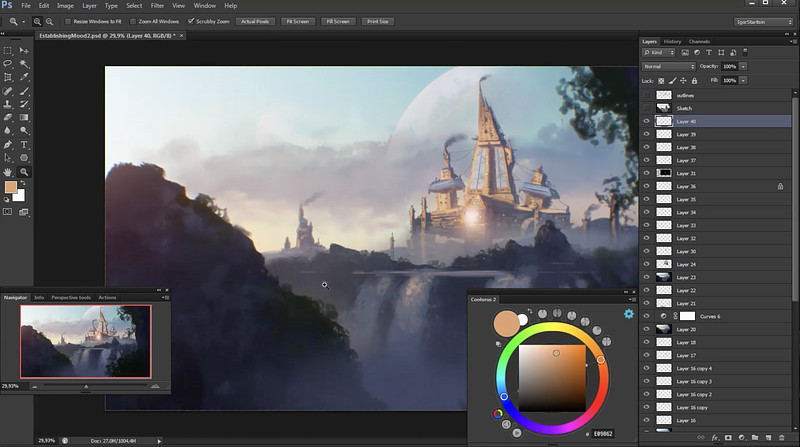Hide Layer 39 using its eye icon

pyautogui.click(x=646, y=134)
